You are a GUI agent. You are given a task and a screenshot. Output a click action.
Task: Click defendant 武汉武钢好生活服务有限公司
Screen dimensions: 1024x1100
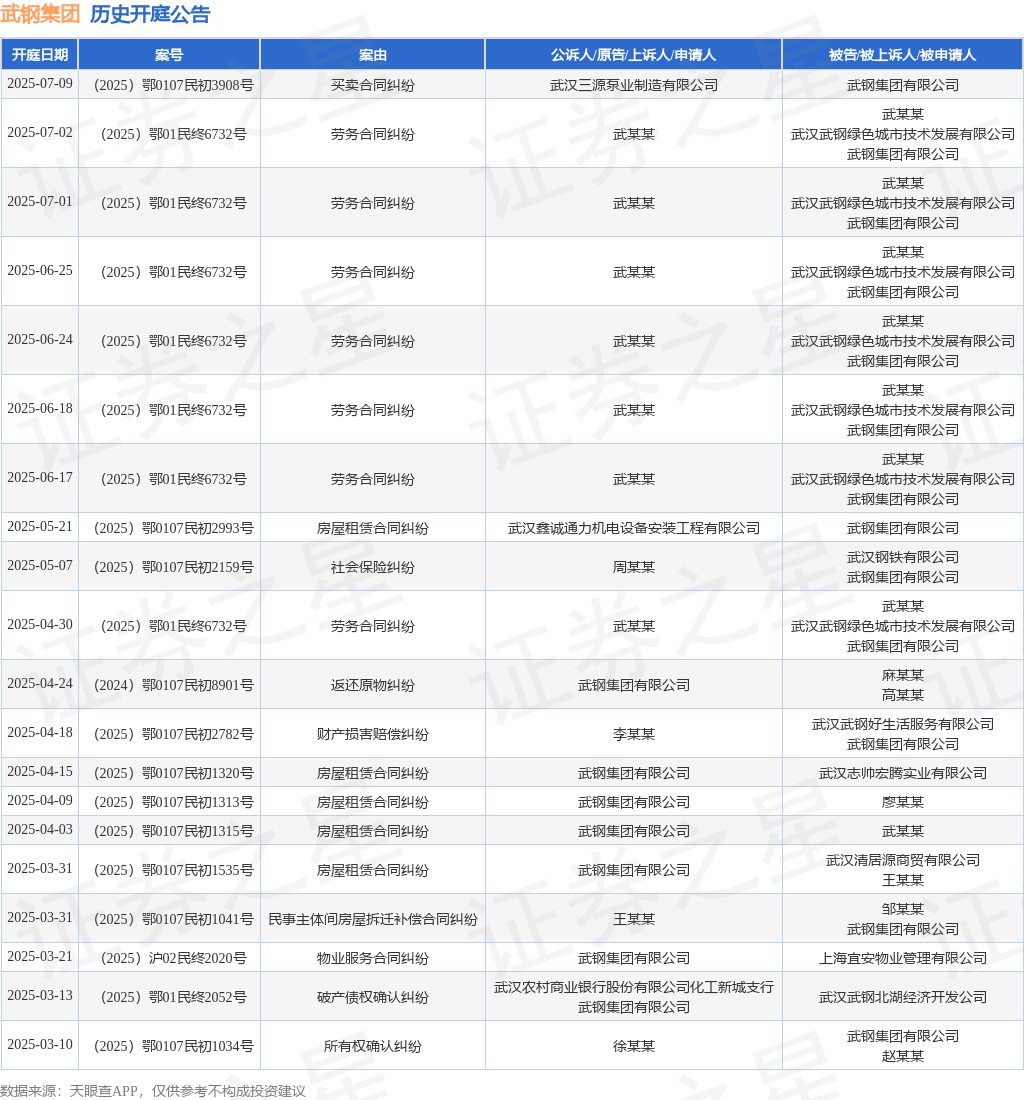pyautogui.click(x=903, y=724)
